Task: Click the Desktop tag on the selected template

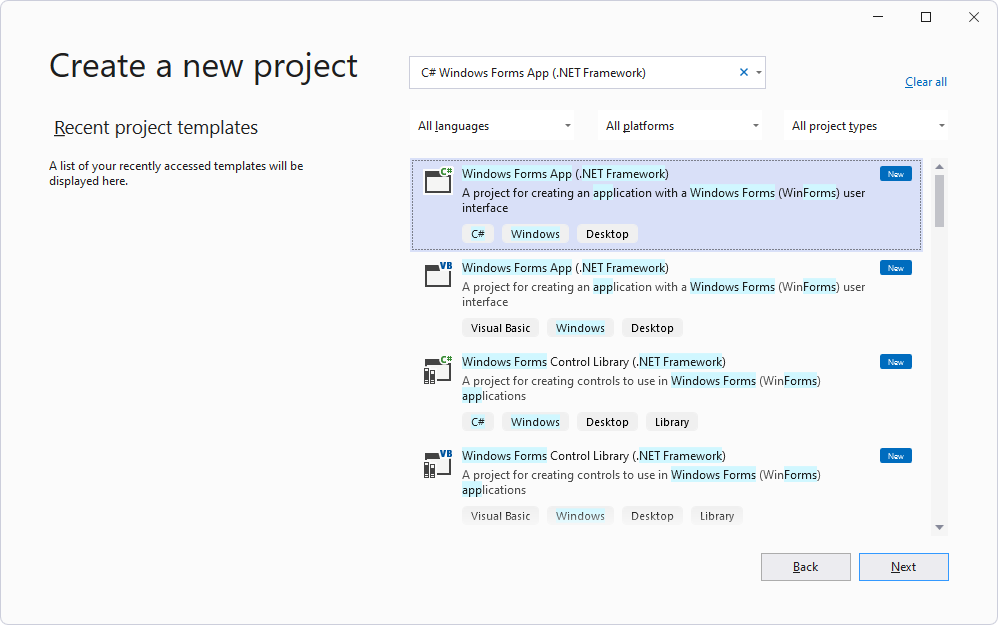Action: click(607, 233)
